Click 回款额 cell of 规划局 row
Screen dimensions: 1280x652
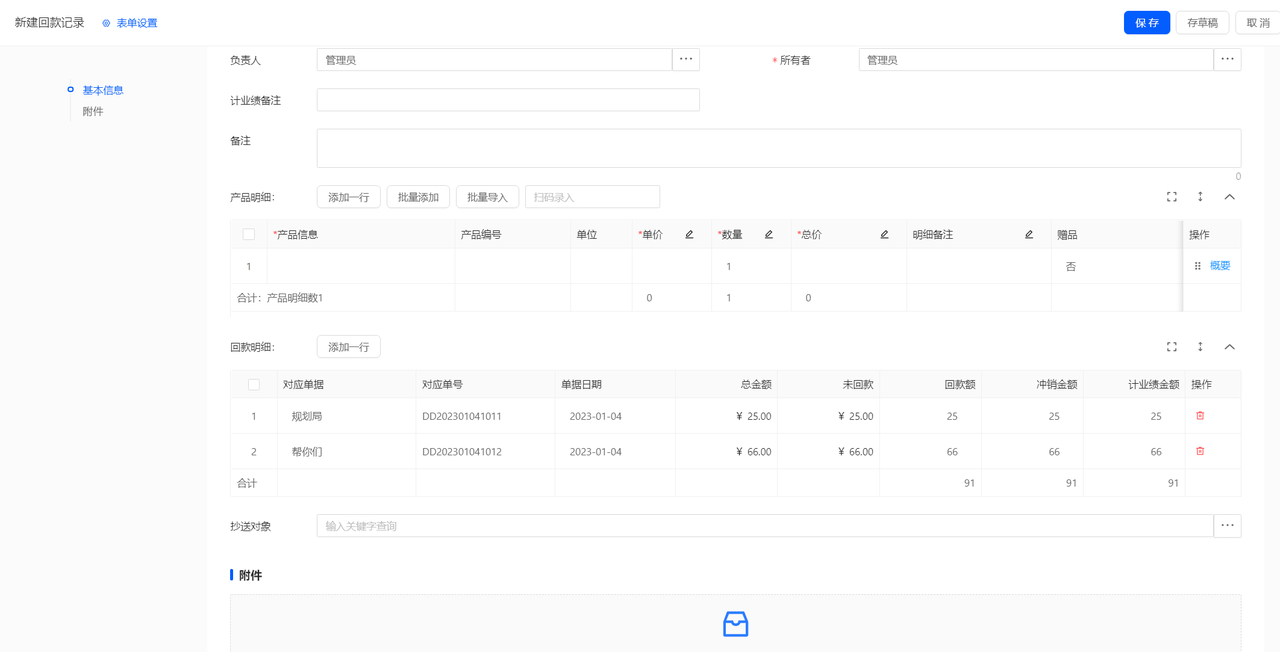[930, 416]
